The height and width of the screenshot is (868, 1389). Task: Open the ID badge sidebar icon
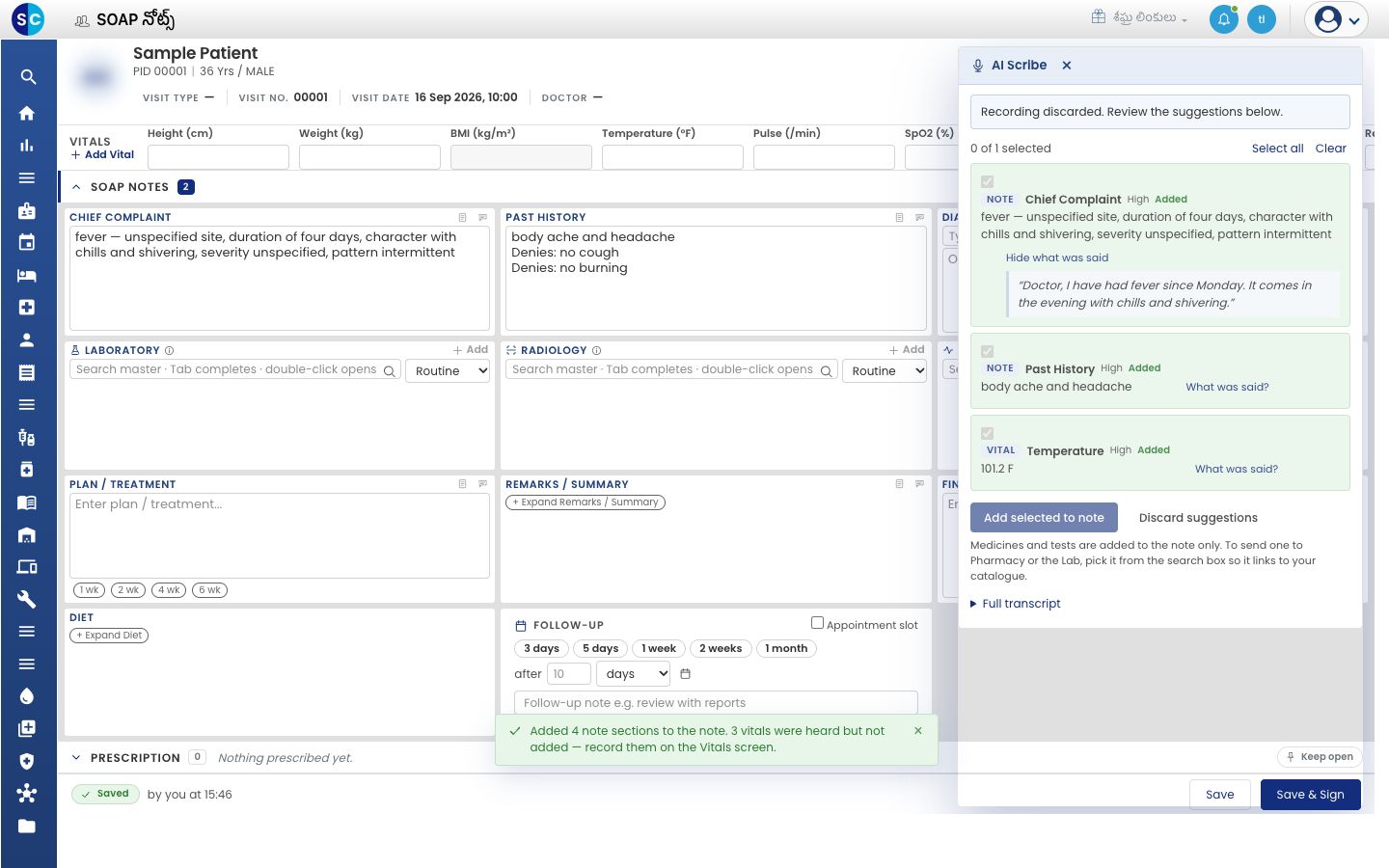point(27,210)
